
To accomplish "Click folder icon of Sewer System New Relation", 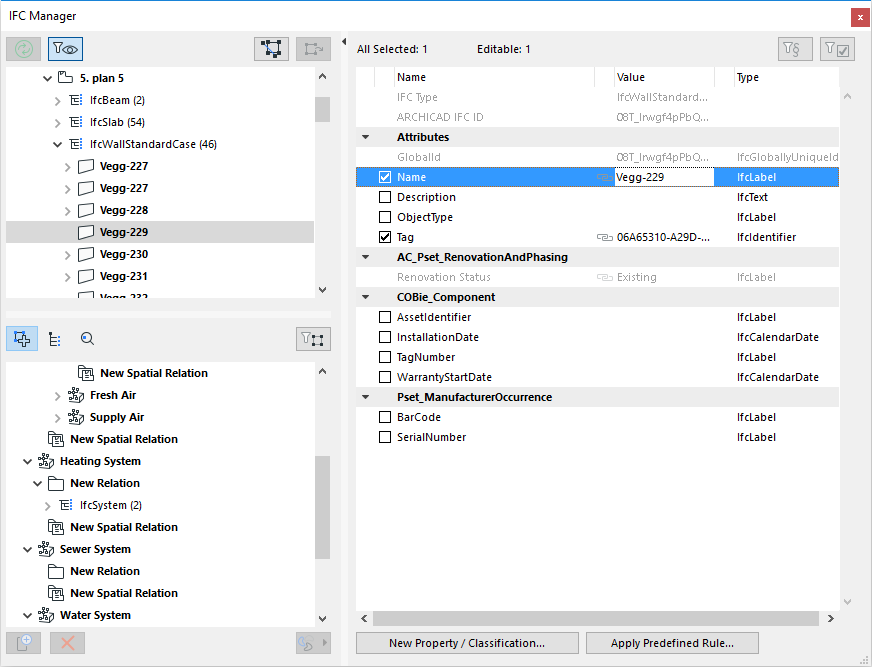I will tap(56, 571).
